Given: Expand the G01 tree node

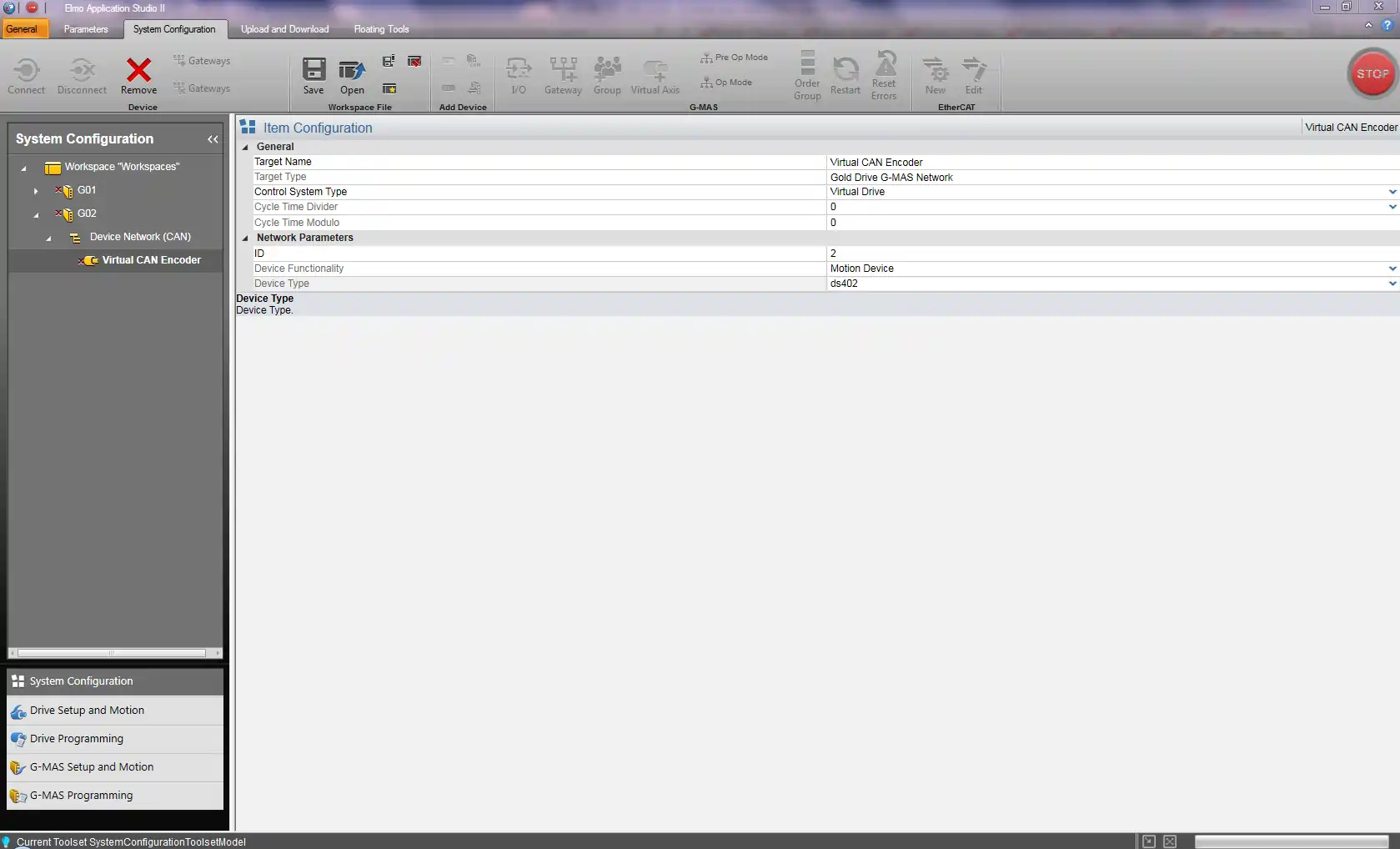Looking at the screenshot, I should point(36,191).
